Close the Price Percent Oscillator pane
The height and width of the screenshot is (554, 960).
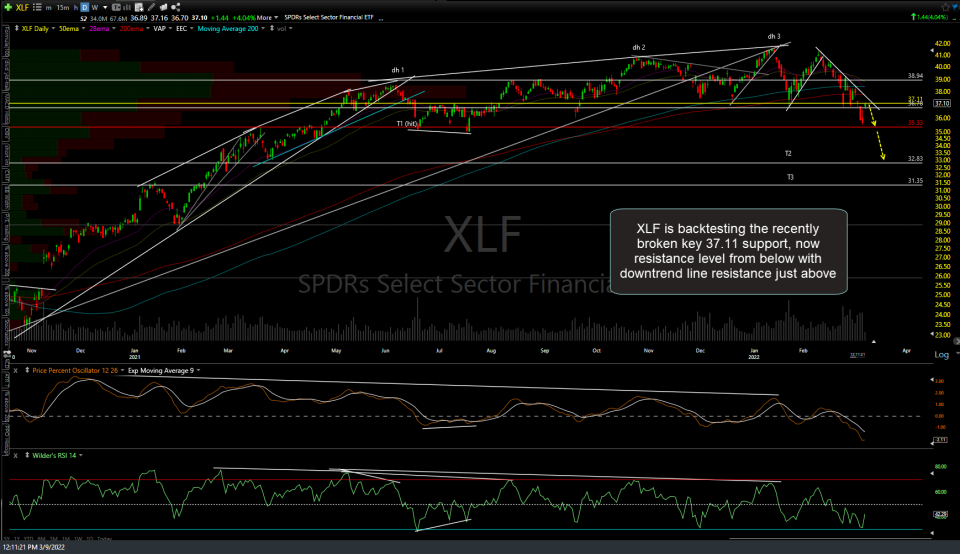(15, 370)
